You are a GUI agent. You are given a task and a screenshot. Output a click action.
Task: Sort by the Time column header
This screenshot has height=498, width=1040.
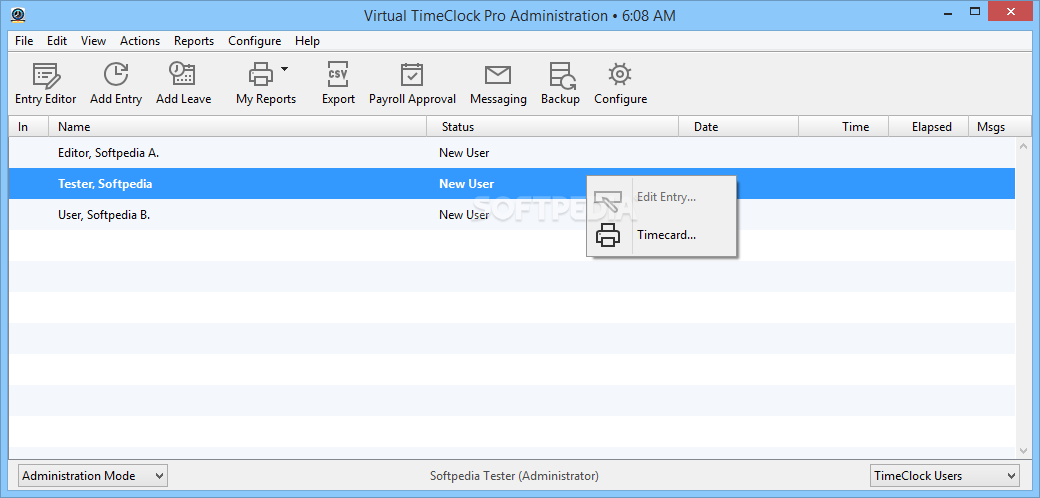(844, 127)
